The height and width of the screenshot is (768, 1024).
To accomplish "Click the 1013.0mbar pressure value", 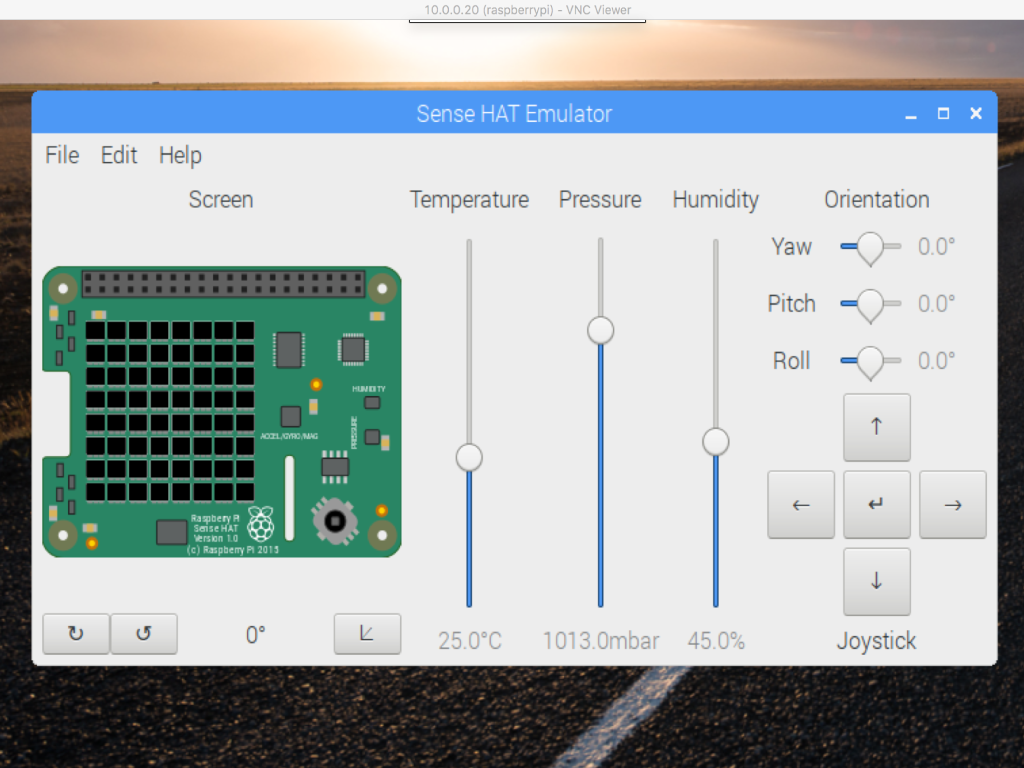I will 601,641.
